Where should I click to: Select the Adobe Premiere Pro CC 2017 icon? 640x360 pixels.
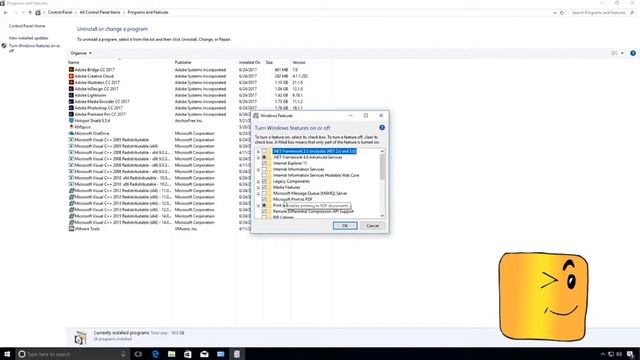click(71, 114)
